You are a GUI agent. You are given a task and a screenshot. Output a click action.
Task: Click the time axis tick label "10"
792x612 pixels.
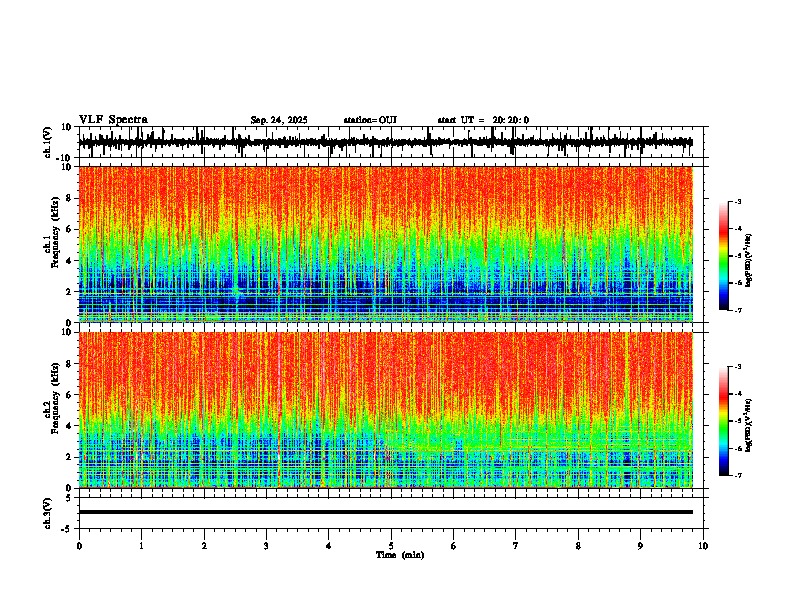703,546
